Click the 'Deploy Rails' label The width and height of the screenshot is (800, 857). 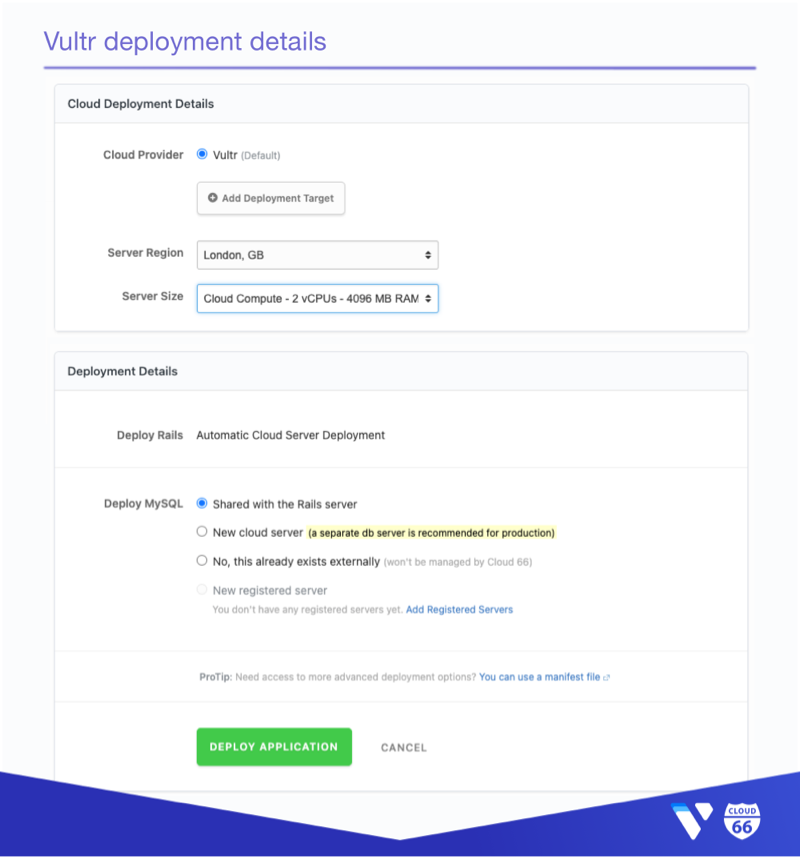tap(150, 435)
